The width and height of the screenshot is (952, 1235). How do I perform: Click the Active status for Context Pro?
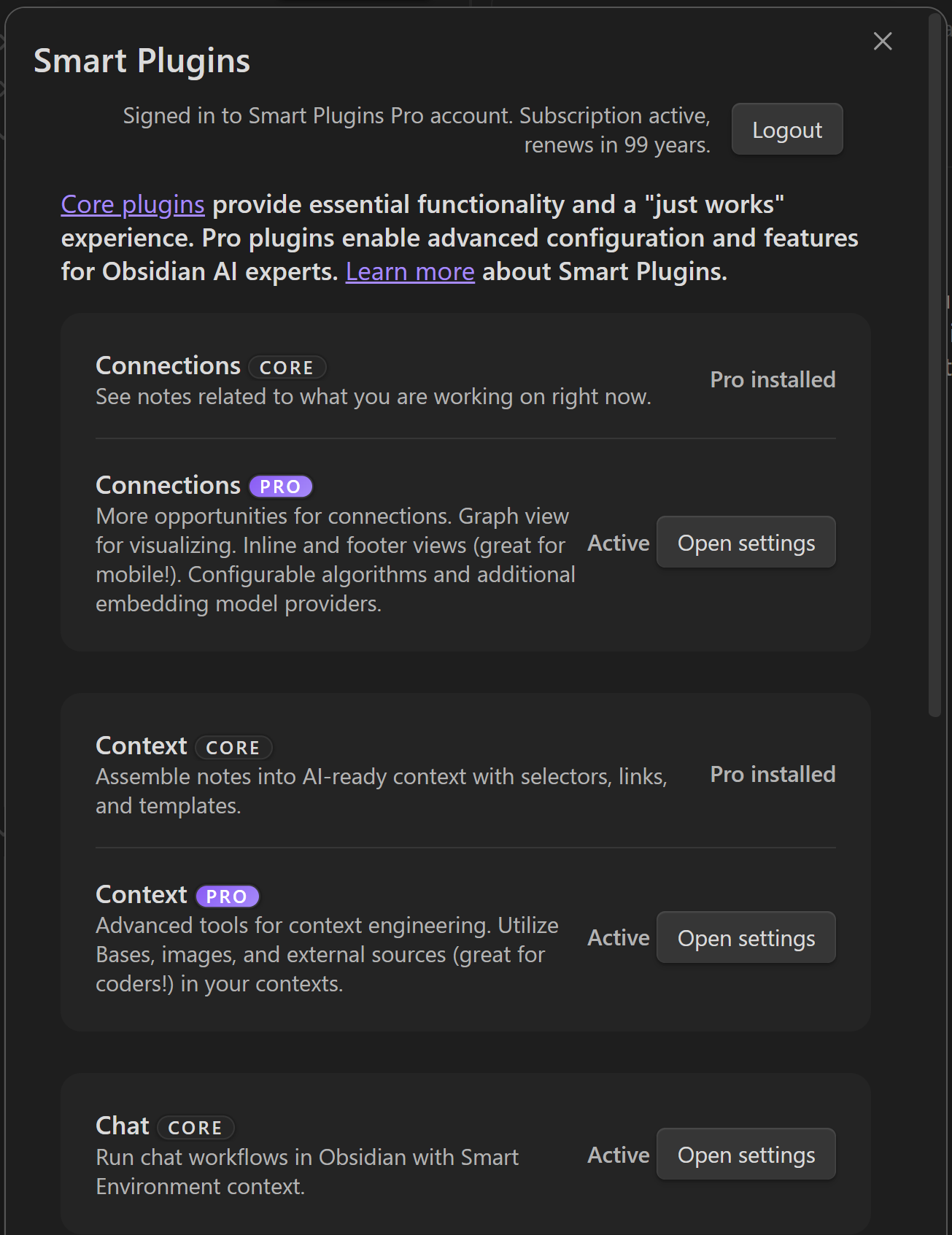(x=618, y=938)
